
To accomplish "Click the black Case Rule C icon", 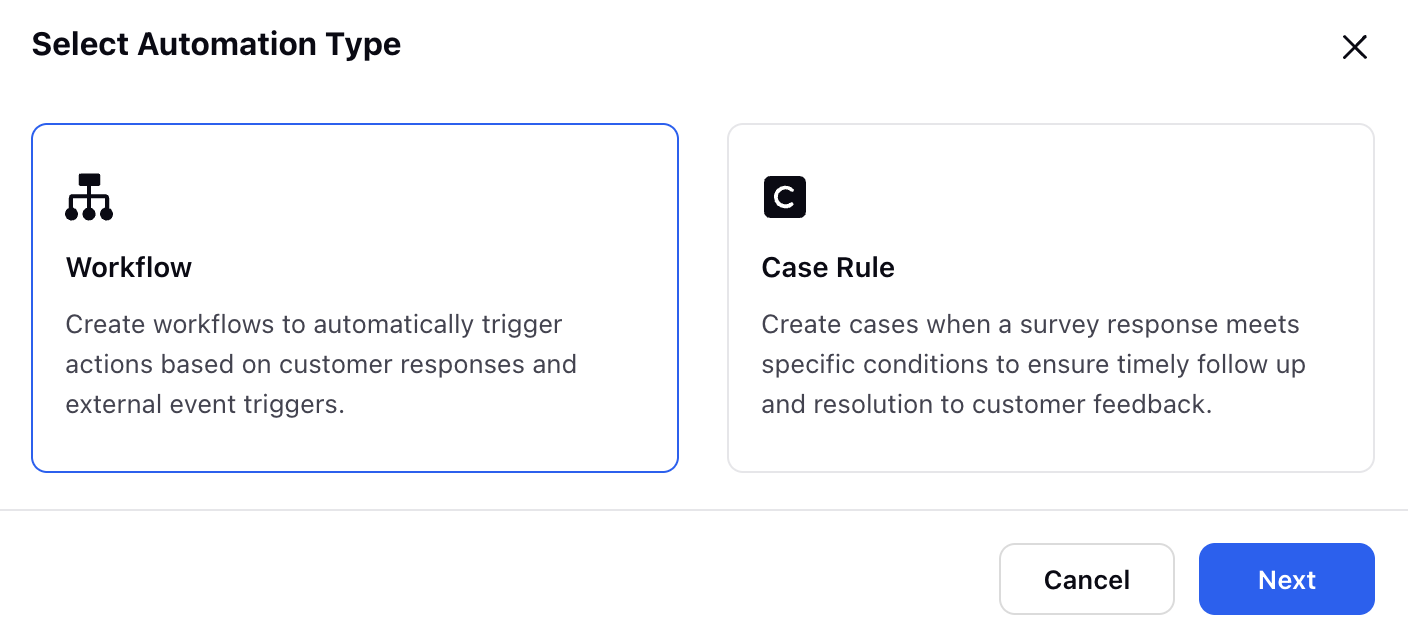I will pyautogui.click(x=785, y=197).
